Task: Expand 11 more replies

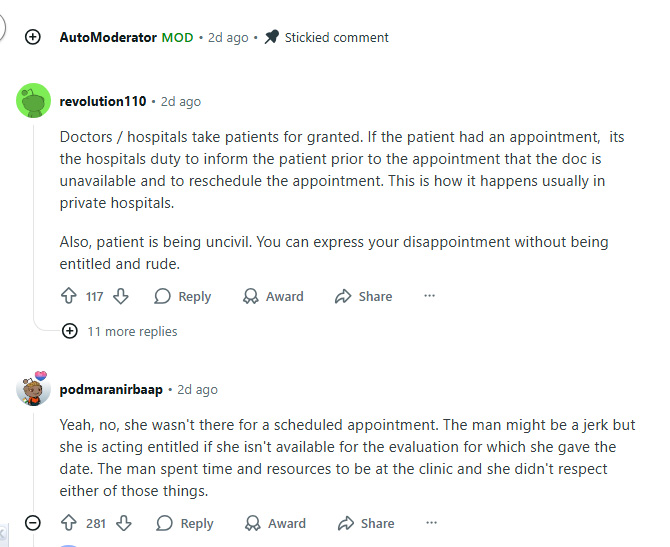Action: point(70,331)
